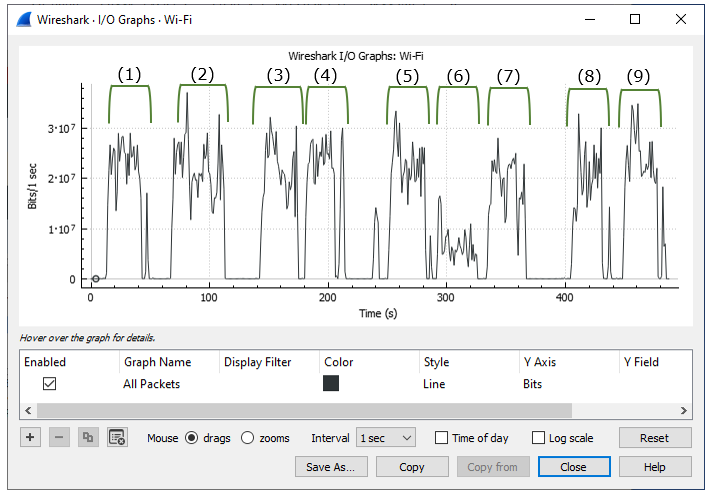Click the small circle marker at graph origin
This screenshot has height=494, width=710.
(96, 279)
